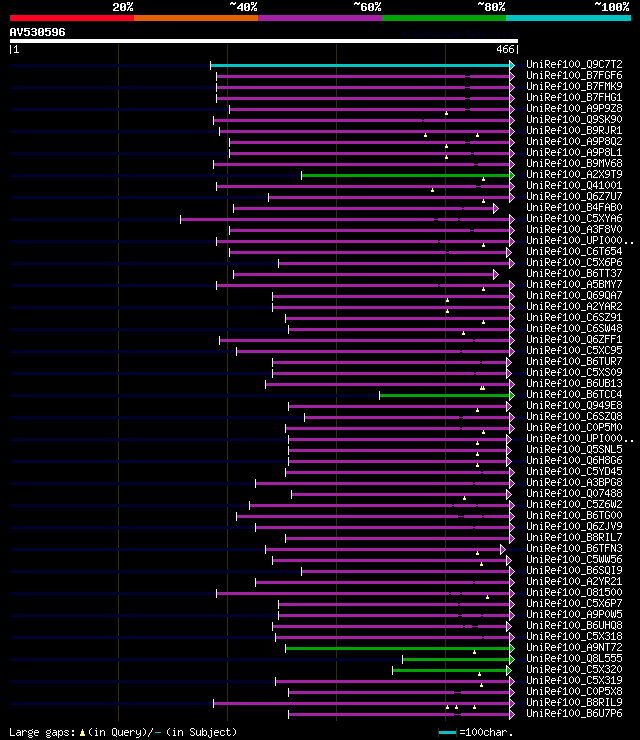Image resolution: width=640 pixels, height=740 pixels.
Task: Open hit UniRef100_B7FMK9
Action: pos(574,86)
